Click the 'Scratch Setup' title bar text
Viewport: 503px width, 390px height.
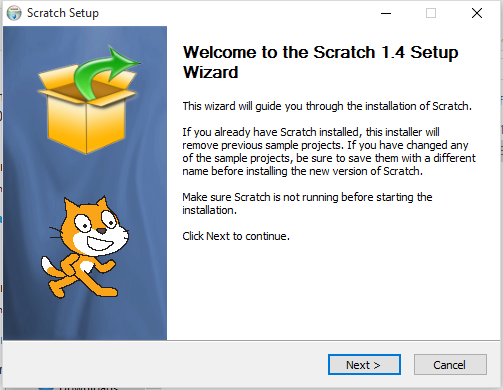[x=63, y=13]
